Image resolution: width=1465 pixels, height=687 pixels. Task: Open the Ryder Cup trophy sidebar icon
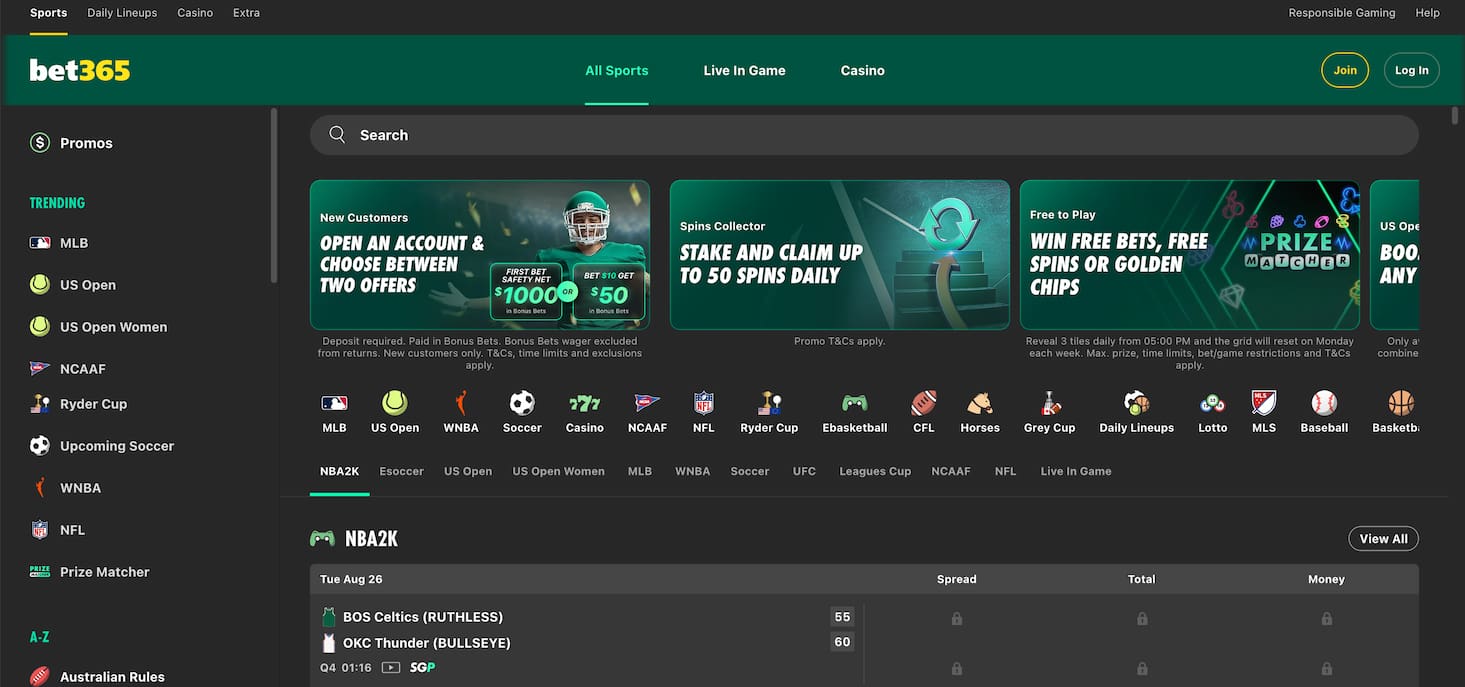[40, 404]
